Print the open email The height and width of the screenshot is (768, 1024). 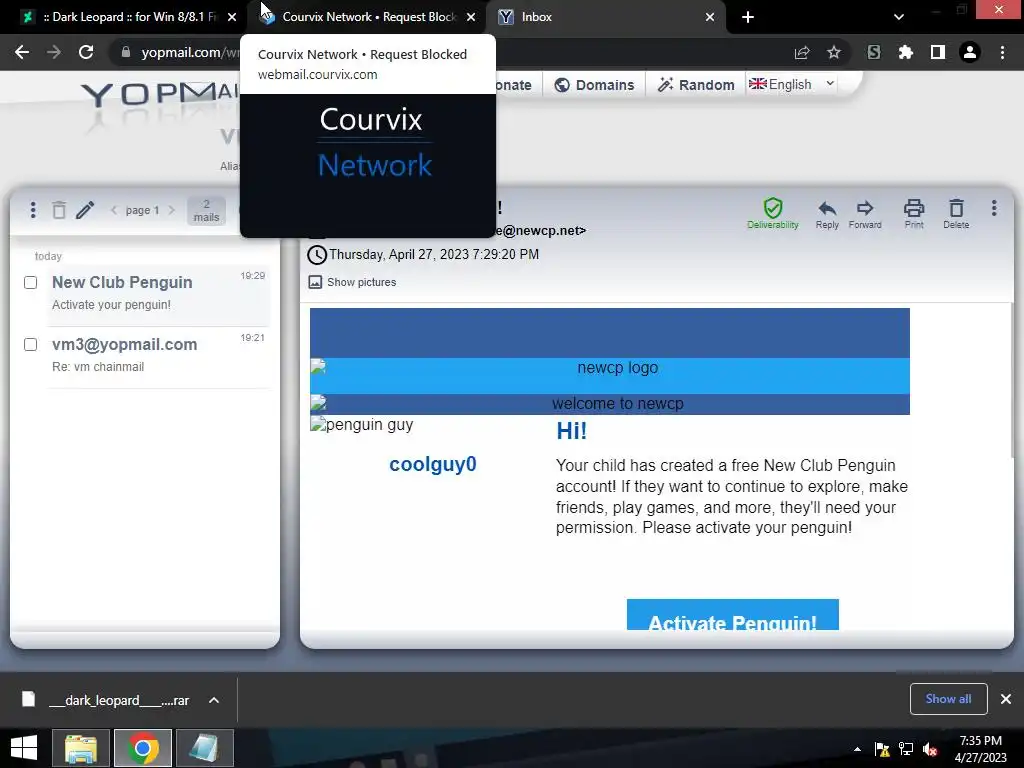(914, 214)
